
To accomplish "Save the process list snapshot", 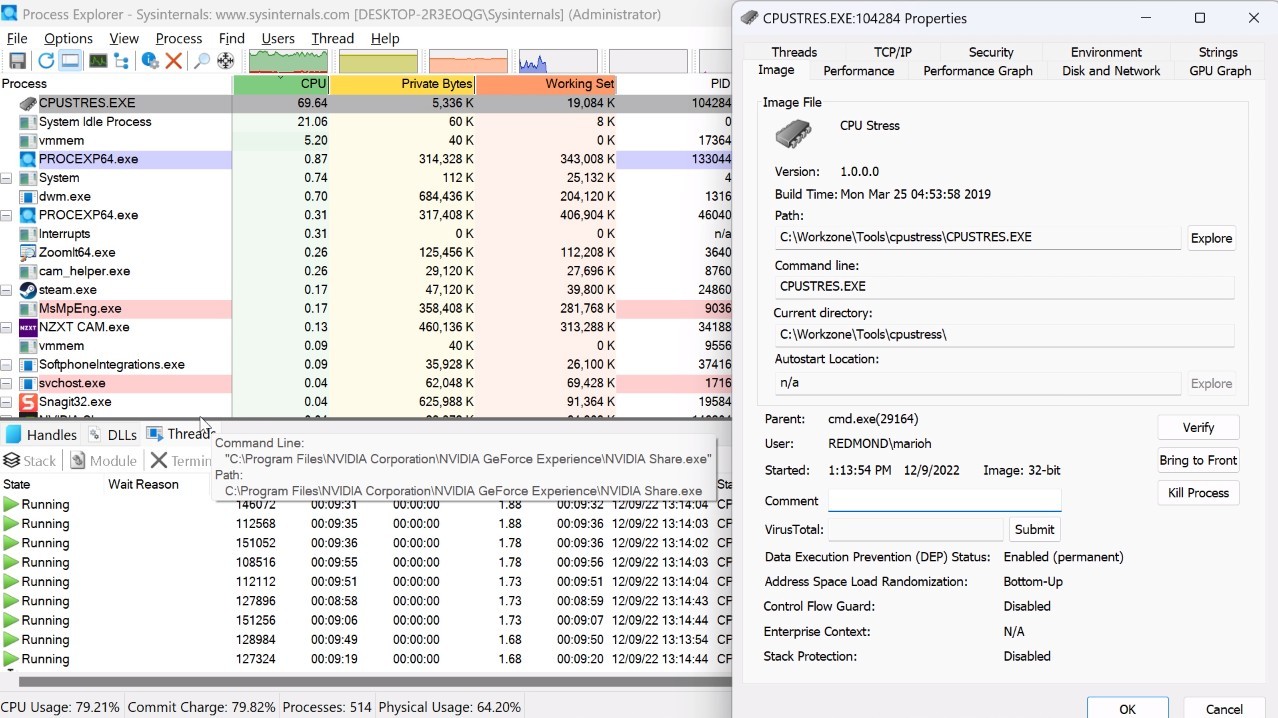I will coord(17,59).
